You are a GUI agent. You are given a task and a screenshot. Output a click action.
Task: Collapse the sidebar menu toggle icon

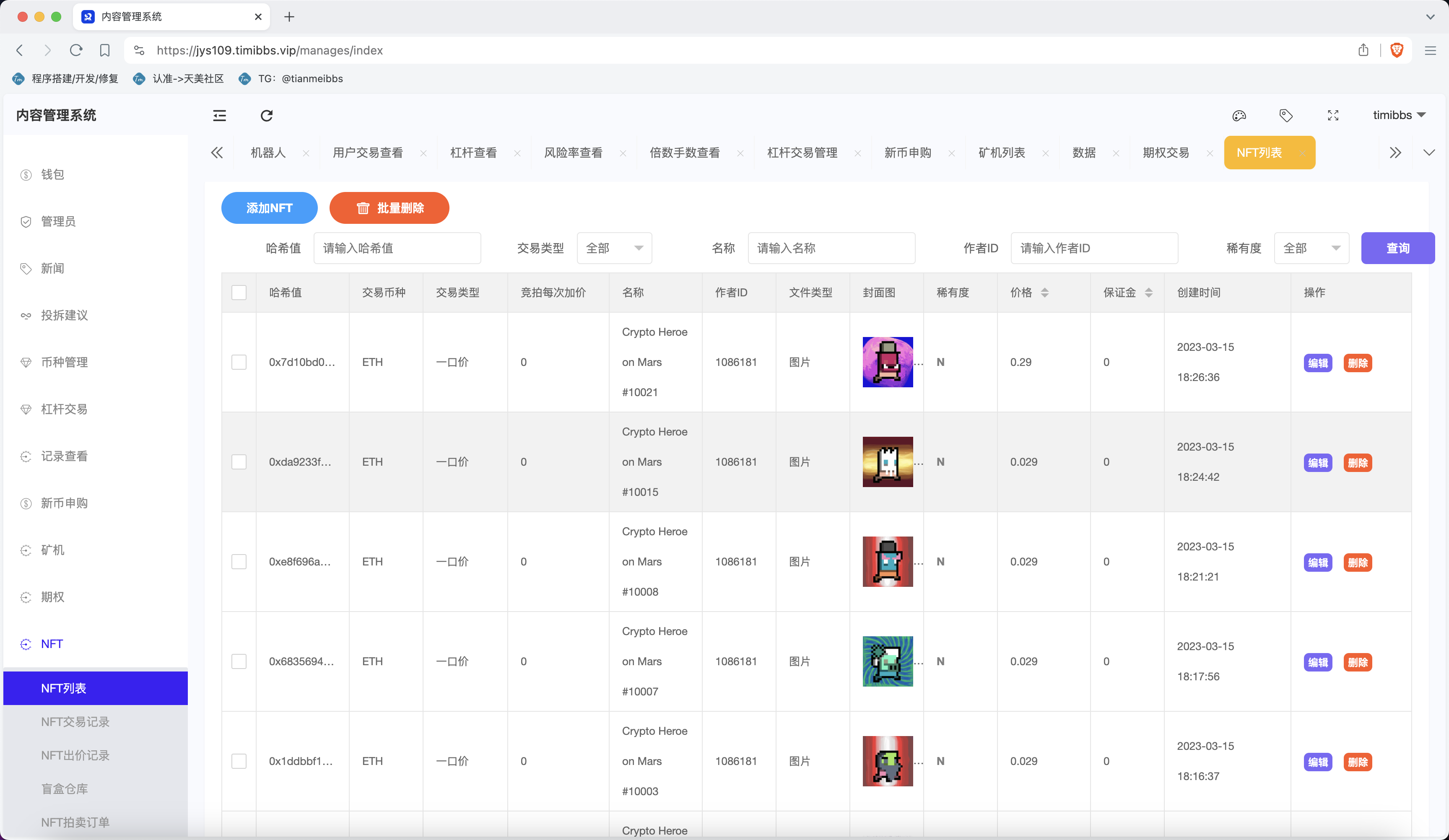(220, 116)
